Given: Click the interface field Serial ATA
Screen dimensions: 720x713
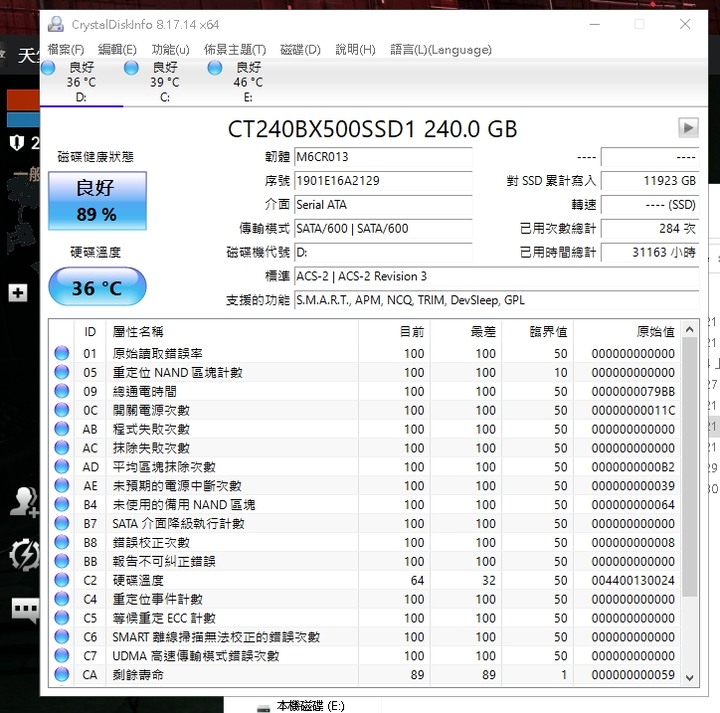Looking at the screenshot, I should tap(383, 205).
